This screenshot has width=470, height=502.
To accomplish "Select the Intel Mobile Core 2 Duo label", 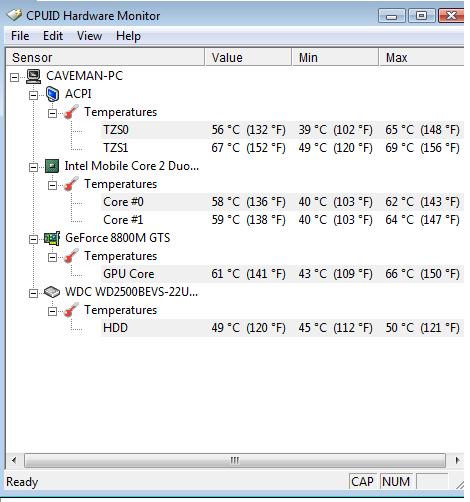I will click(x=132, y=166).
